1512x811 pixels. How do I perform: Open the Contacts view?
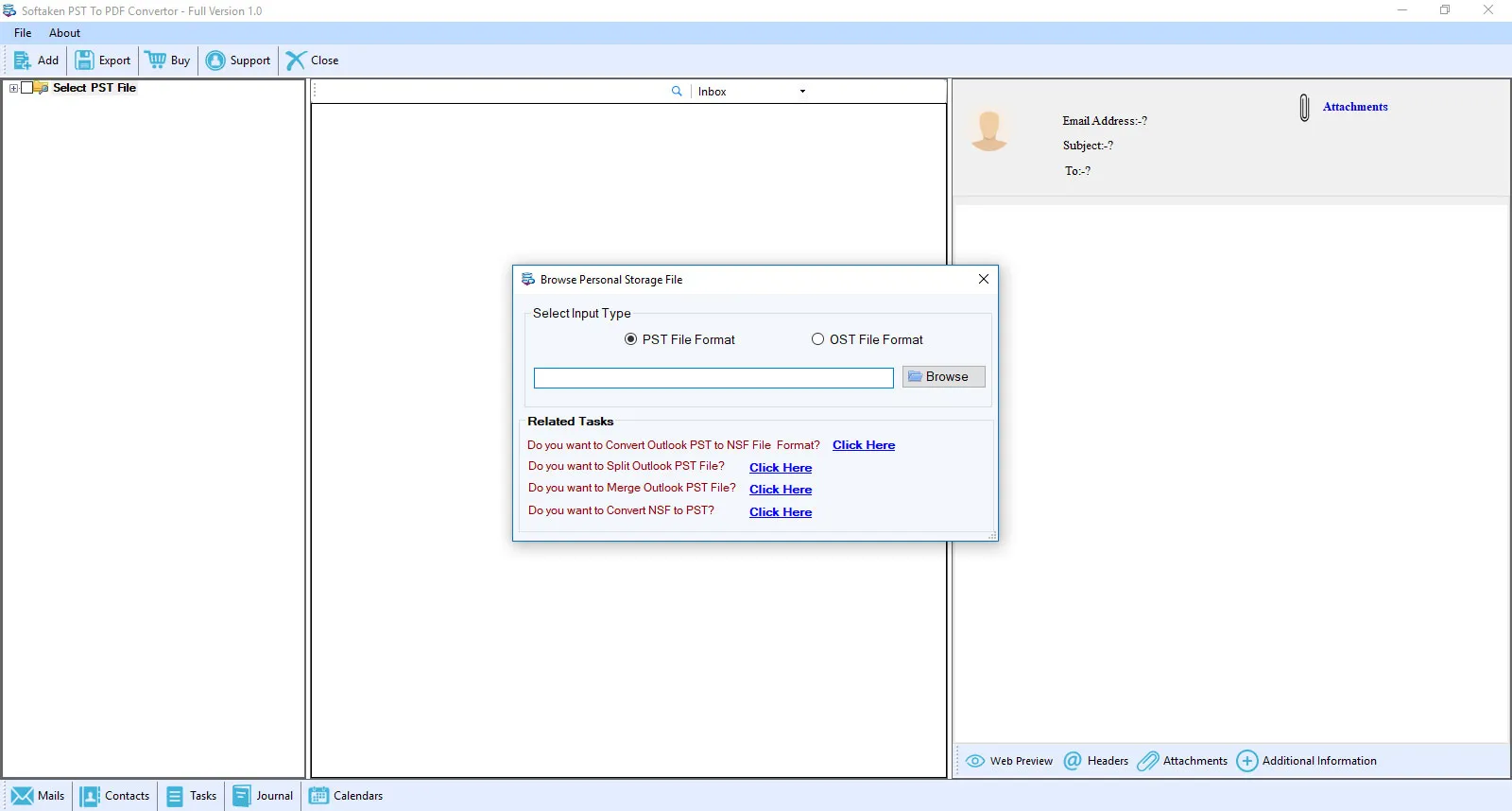pyautogui.click(x=115, y=796)
